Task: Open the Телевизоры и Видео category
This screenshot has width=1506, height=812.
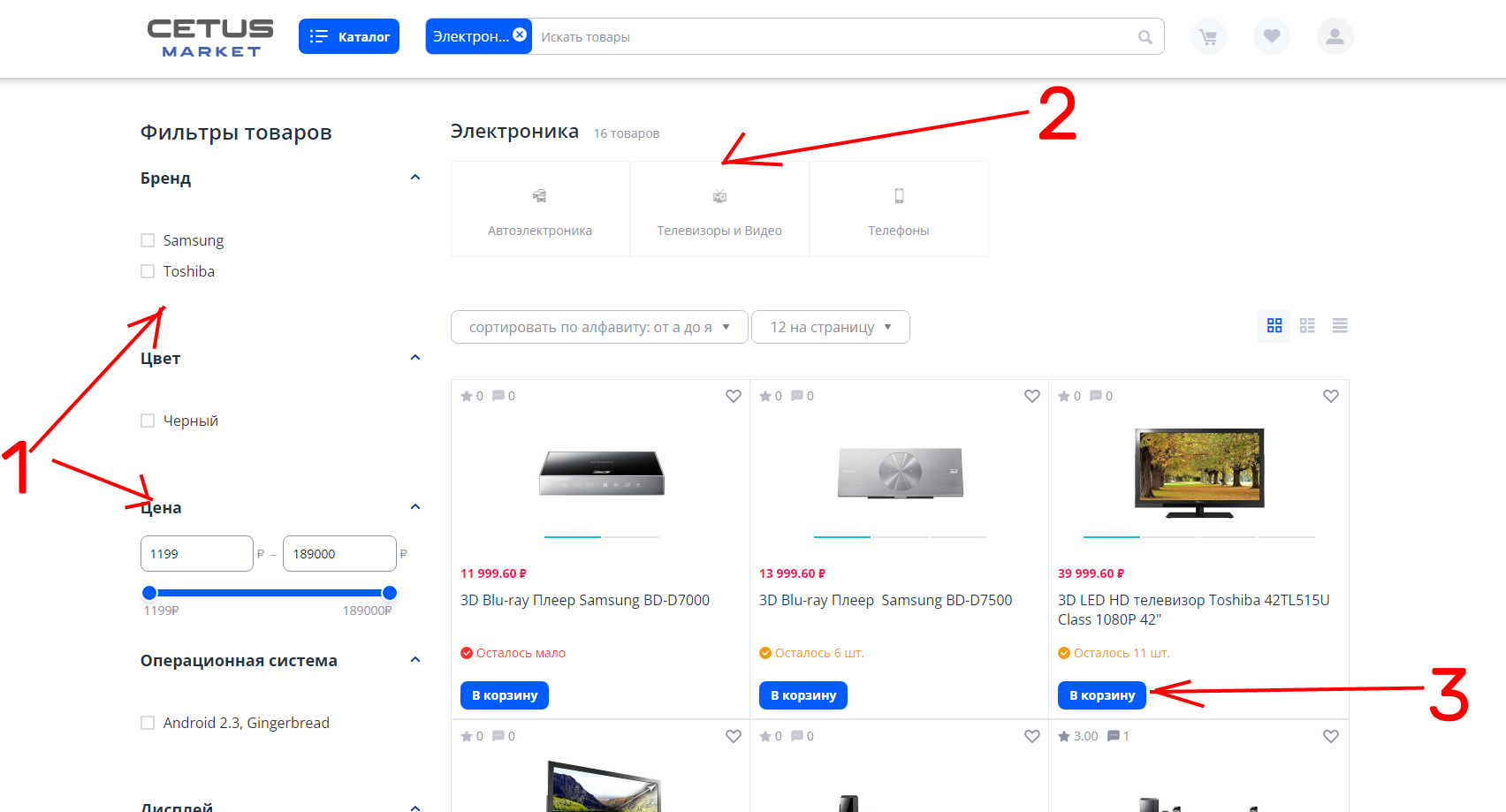Action: 719,209
